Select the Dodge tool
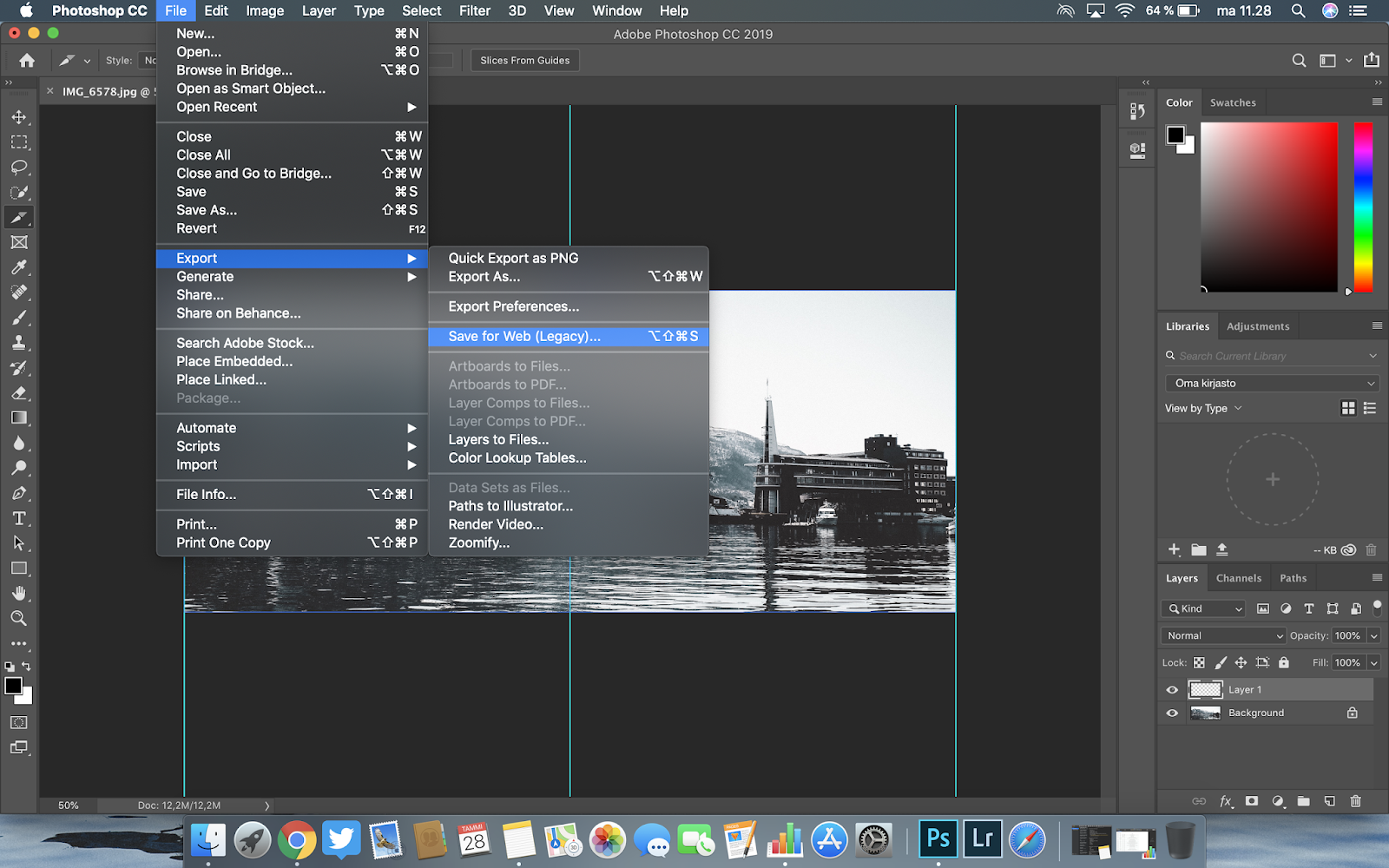The height and width of the screenshot is (868, 1389). click(x=19, y=468)
